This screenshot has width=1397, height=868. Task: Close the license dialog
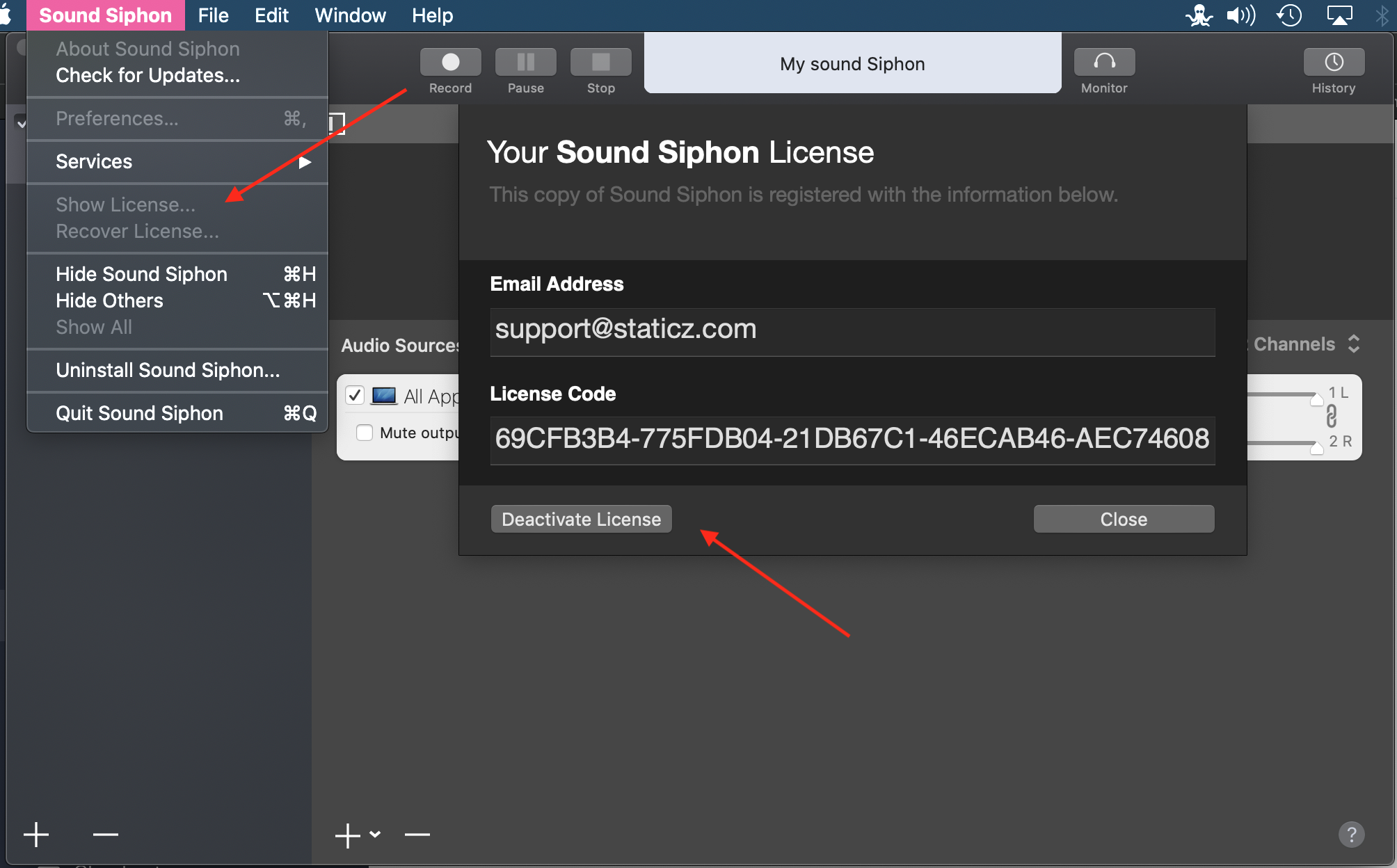coord(1123,519)
